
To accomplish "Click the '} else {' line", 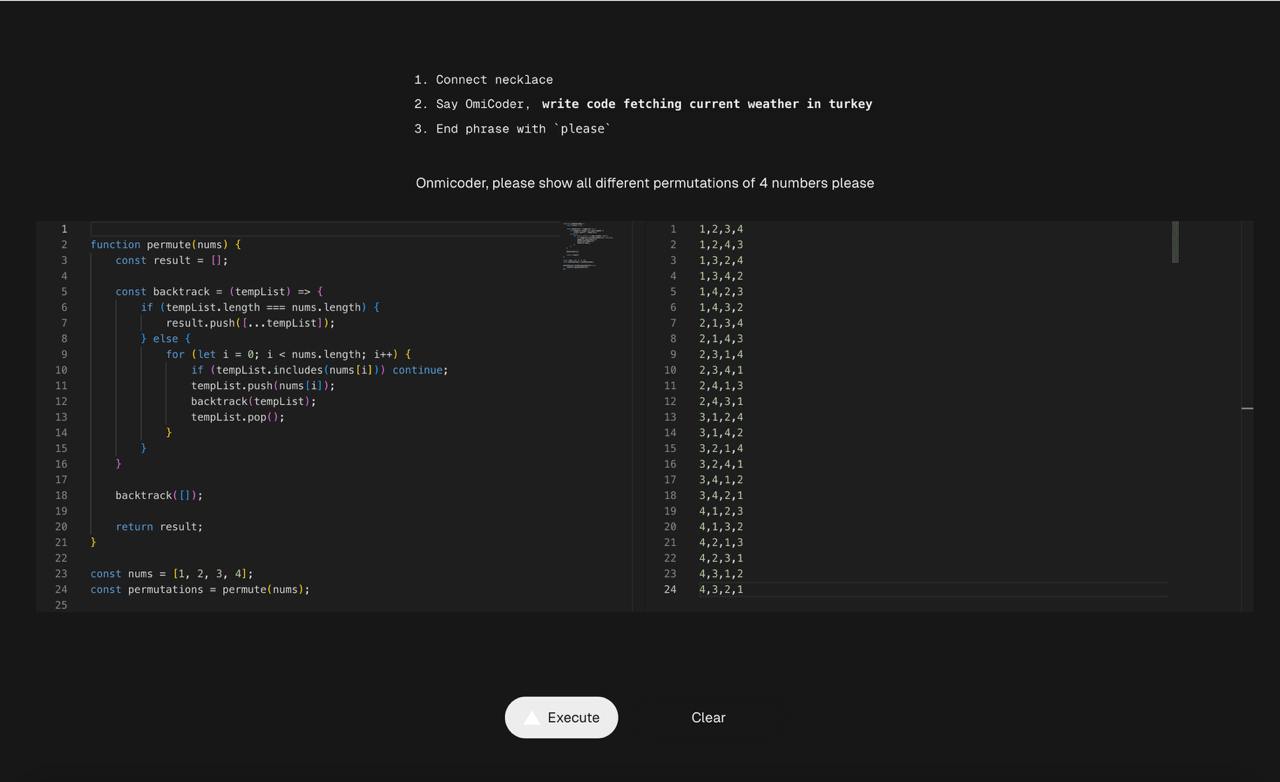I will (165, 338).
